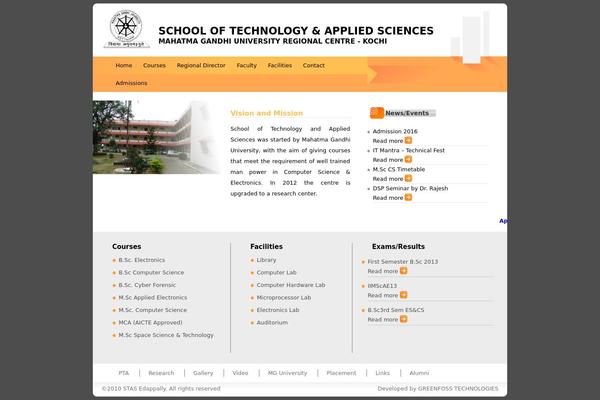Click arrow icon under B.Sc3rd Sem ES&CS

[x=403, y=319]
